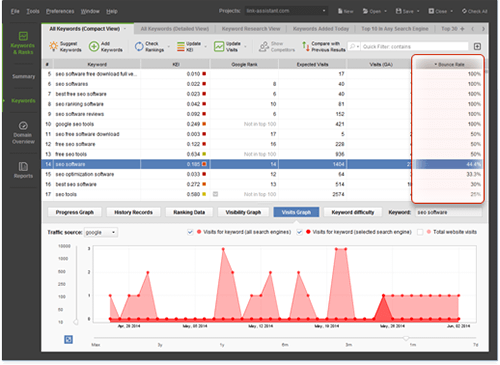The image size is (500, 365).
Task: Show the Progress Graph panel
Action: 75,212
